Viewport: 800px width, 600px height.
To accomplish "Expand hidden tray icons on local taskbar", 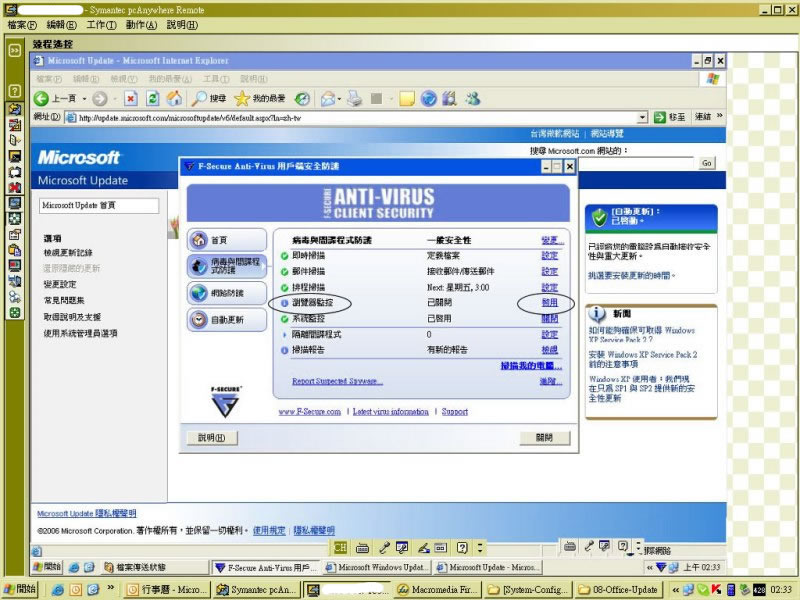I will coord(676,590).
